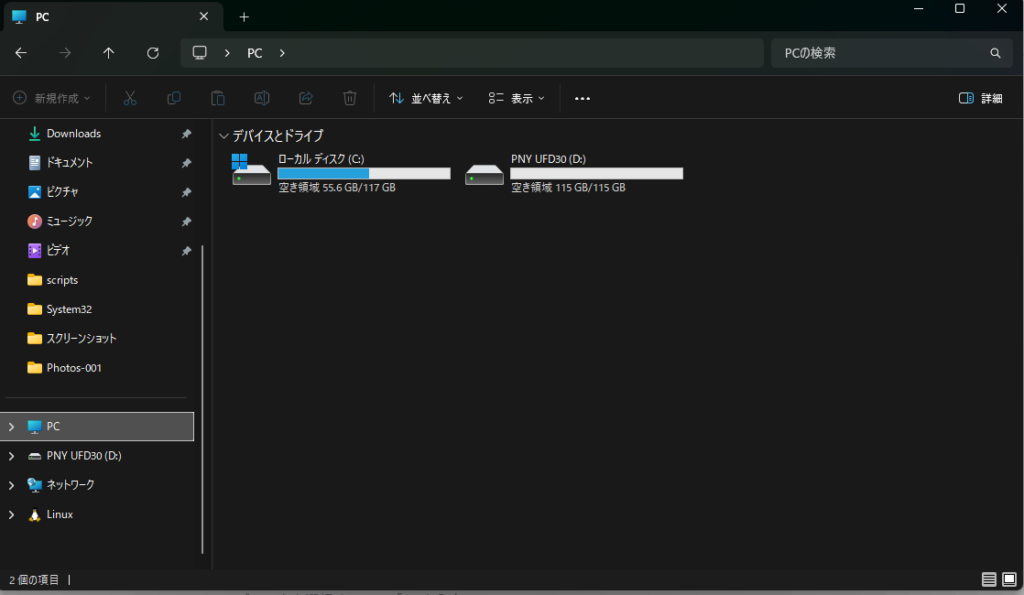The width and height of the screenshot is (1024, 595).
Task: Click the PCの検索 search box
Action: pos(880,53)
